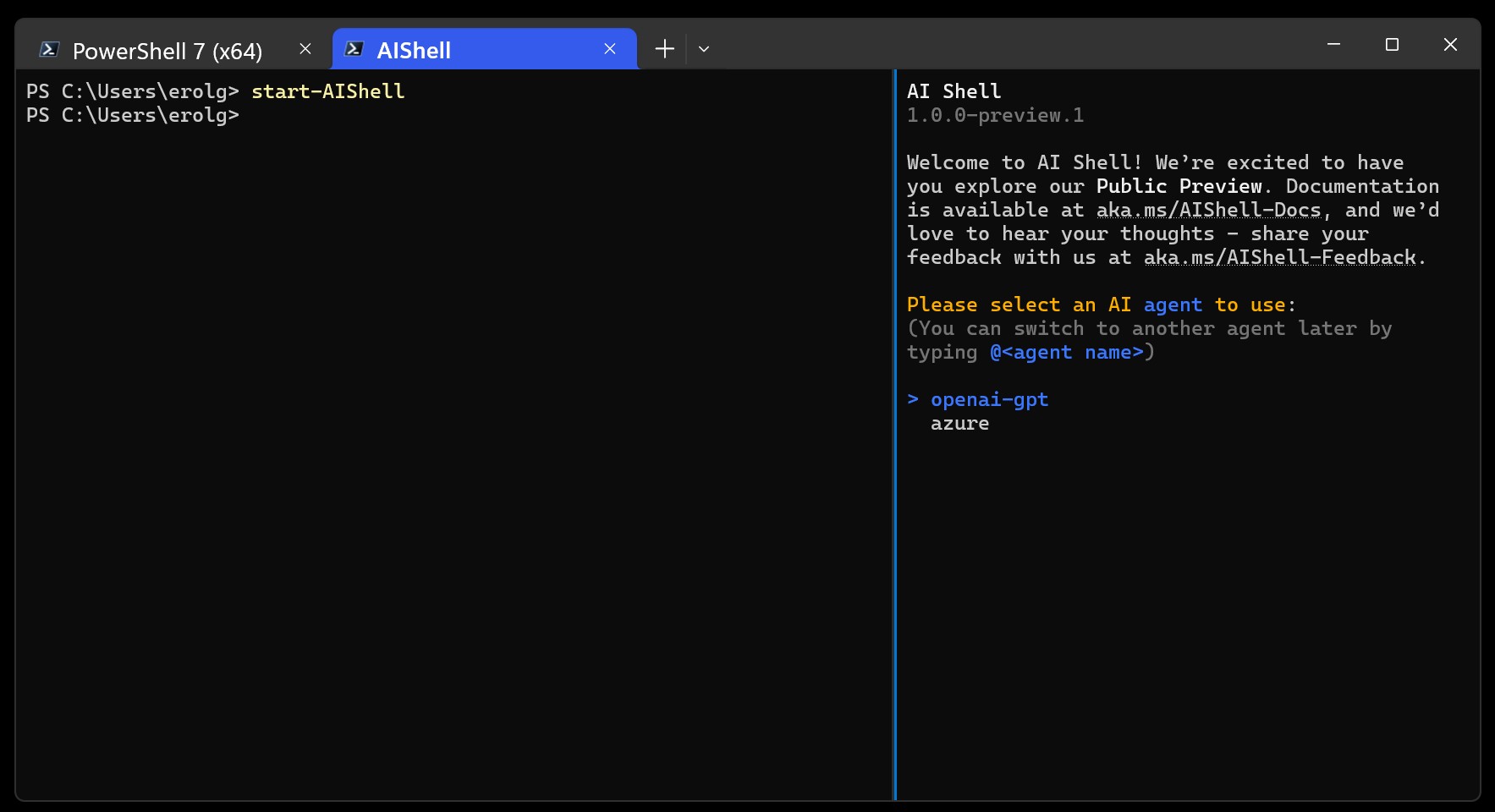Click the Public Preview bold text

tap(1179, 186)
